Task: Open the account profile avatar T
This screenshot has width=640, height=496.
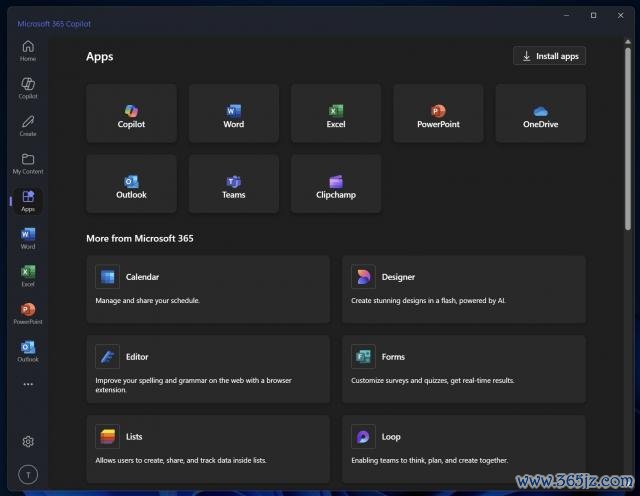Action: (x=28, y=475)
